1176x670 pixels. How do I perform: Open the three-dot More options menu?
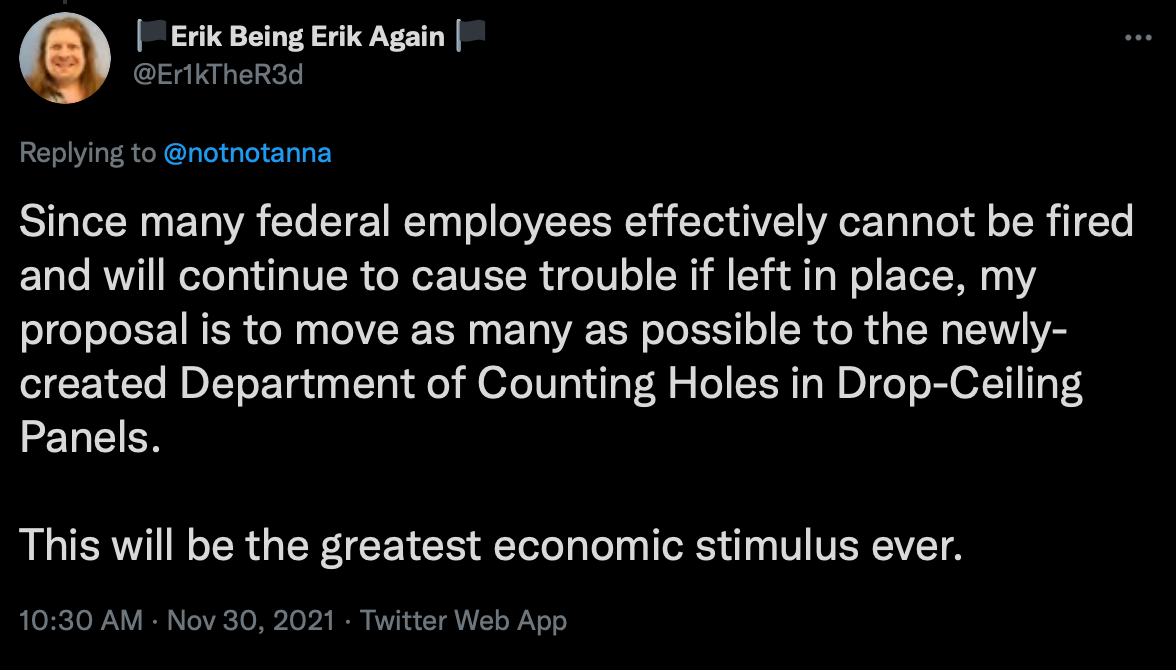coord(1138,38)
